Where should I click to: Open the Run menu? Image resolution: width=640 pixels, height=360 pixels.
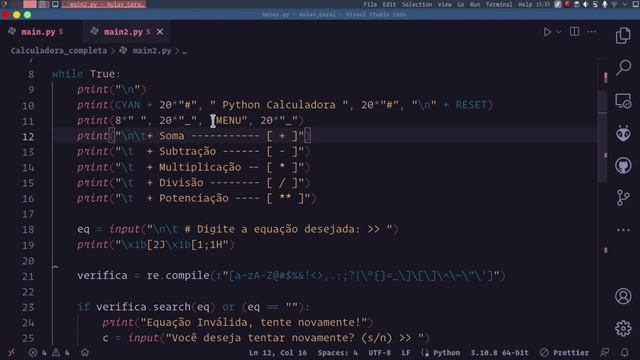(x=475, y=4)
